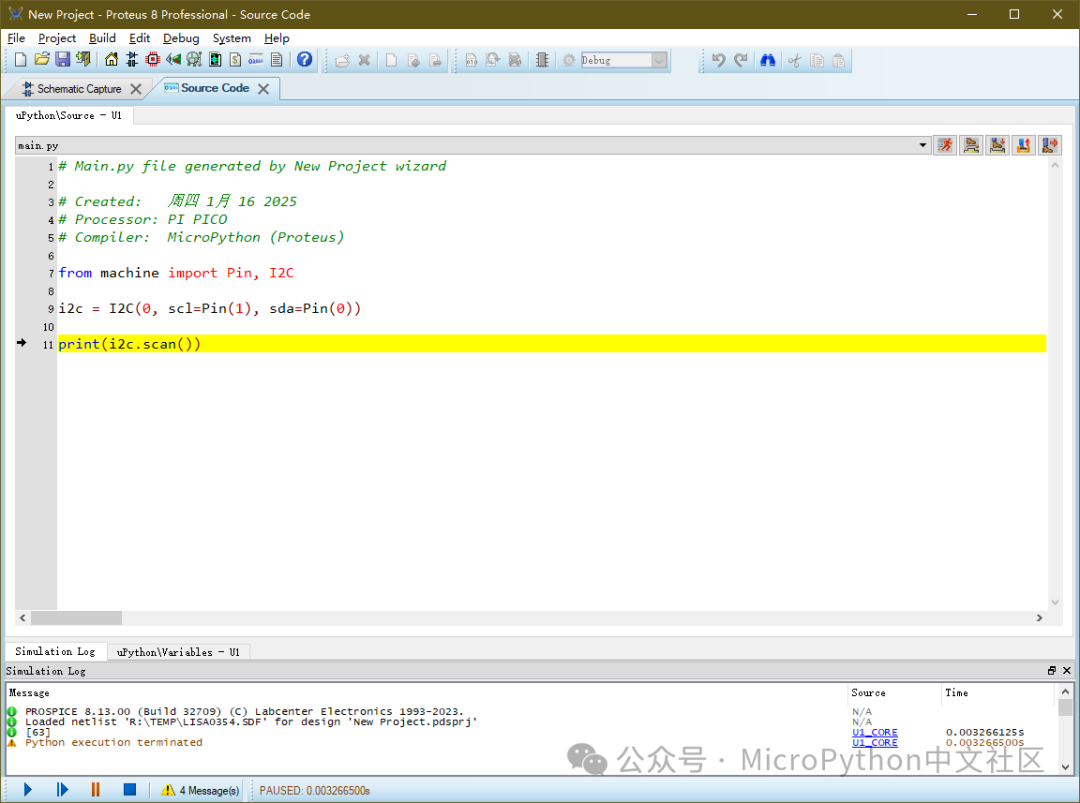Screen dimensions: 1080x803
Task: Switch to uPython\Variables - U1 tab
Action: tap(178, 652)
